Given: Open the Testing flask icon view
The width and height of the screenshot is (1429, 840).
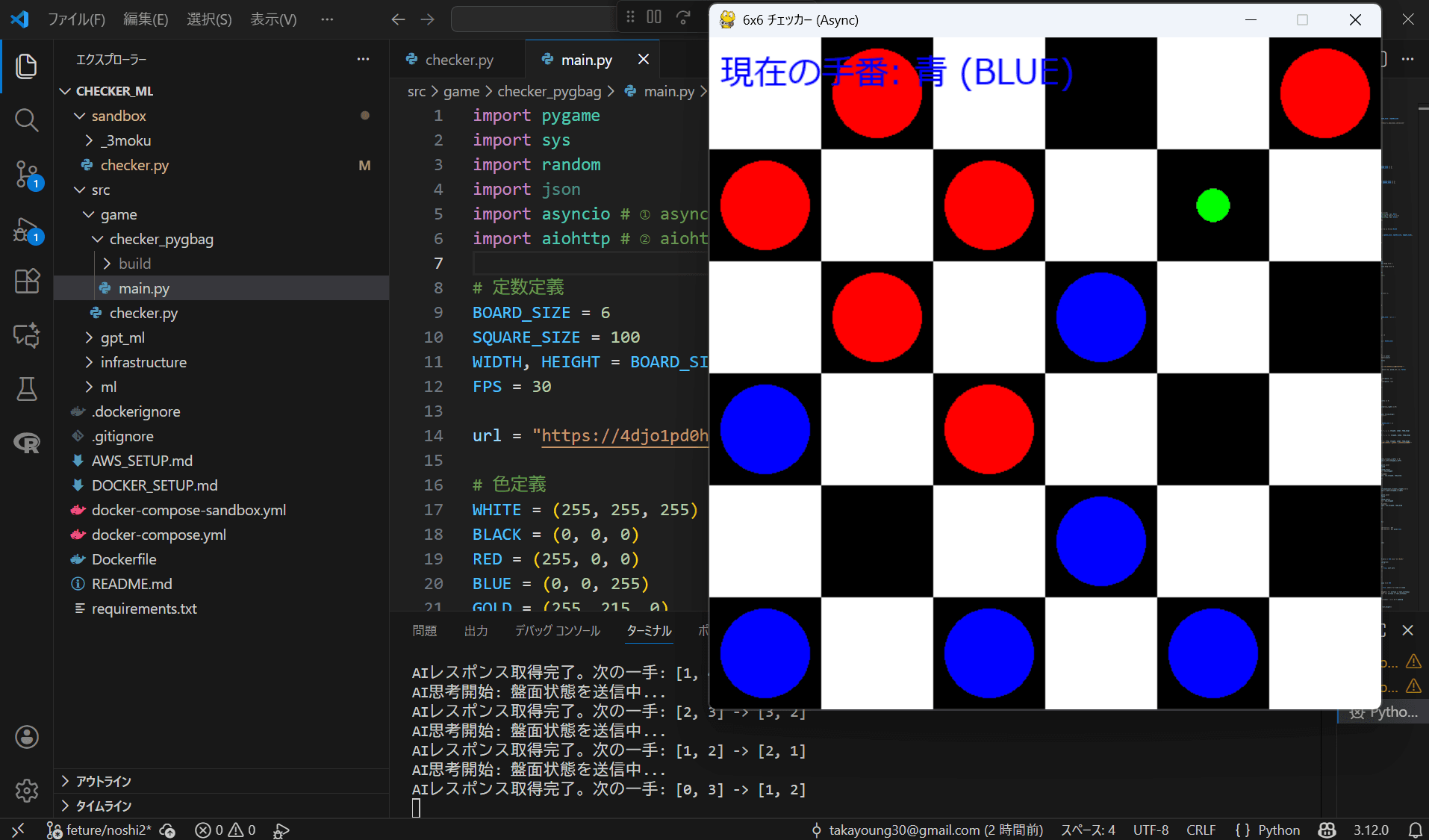Looking at the screenshot, I should click(x=26, y=389).
